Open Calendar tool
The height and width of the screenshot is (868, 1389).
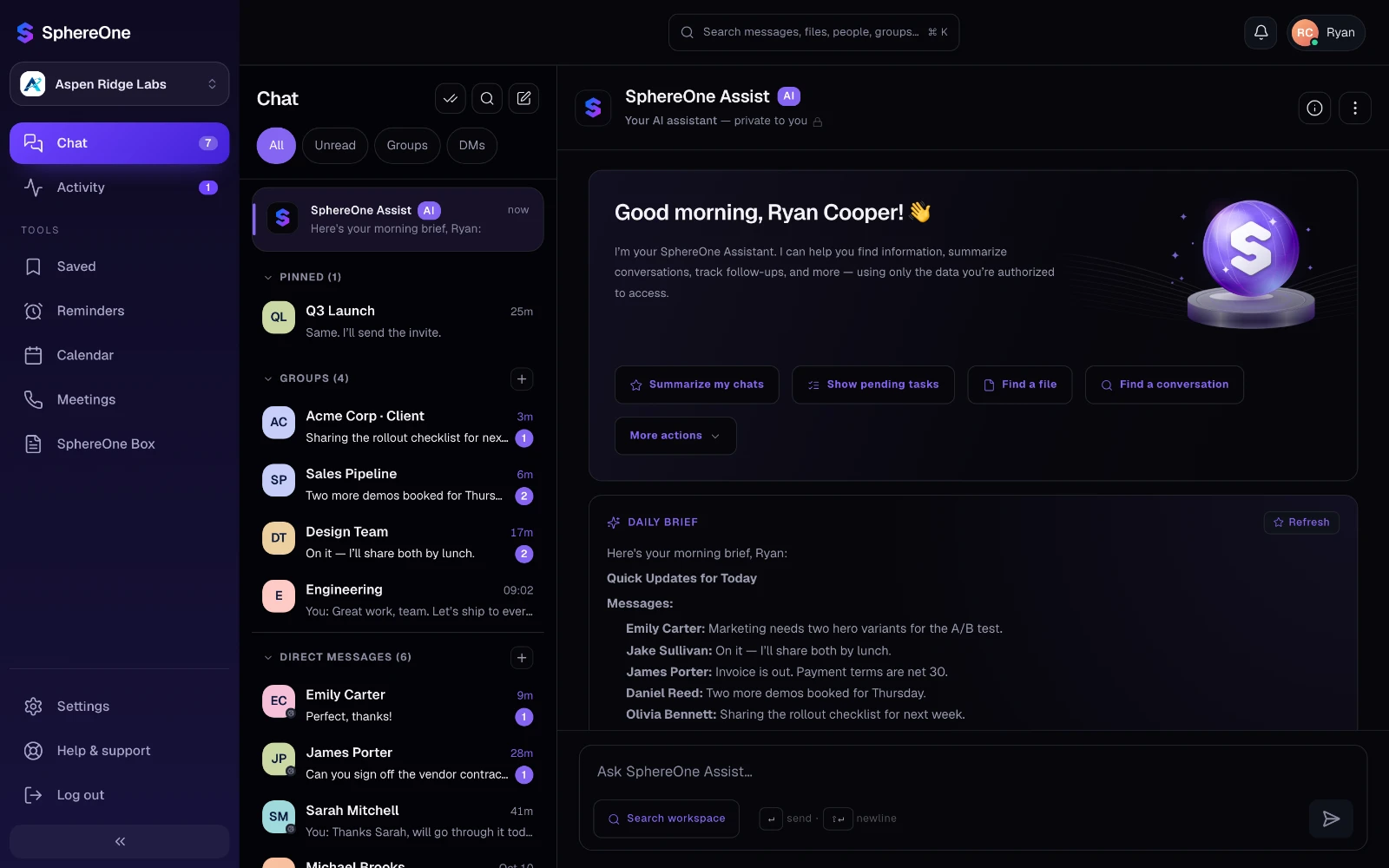(120, 355)
